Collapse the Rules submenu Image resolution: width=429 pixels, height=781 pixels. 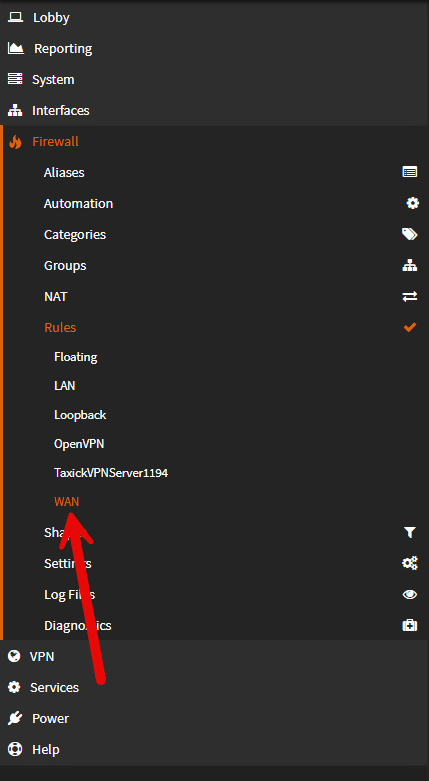pos(214,327)
